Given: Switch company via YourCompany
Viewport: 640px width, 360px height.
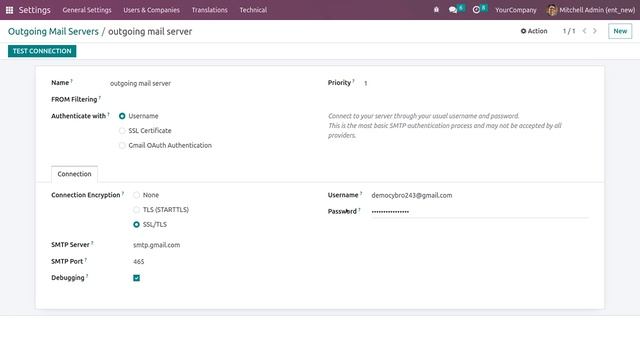Looking at the screenshot, I should [x=516, y=10].
